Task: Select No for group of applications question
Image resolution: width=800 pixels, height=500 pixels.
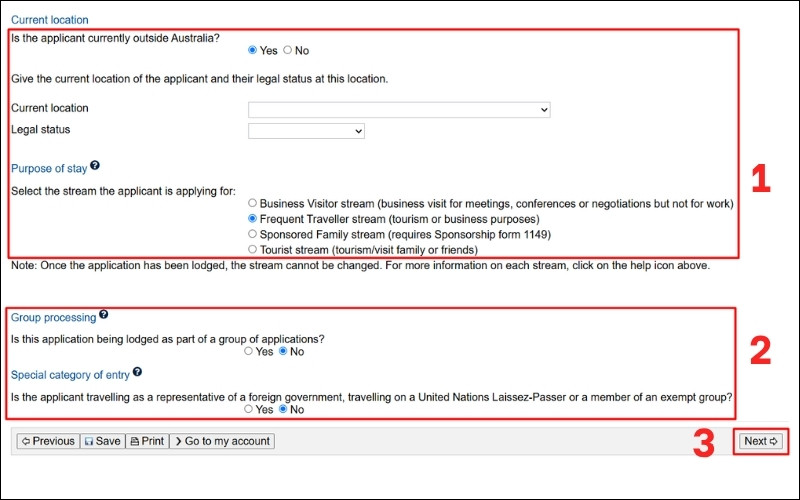Action: pos(283,351)
